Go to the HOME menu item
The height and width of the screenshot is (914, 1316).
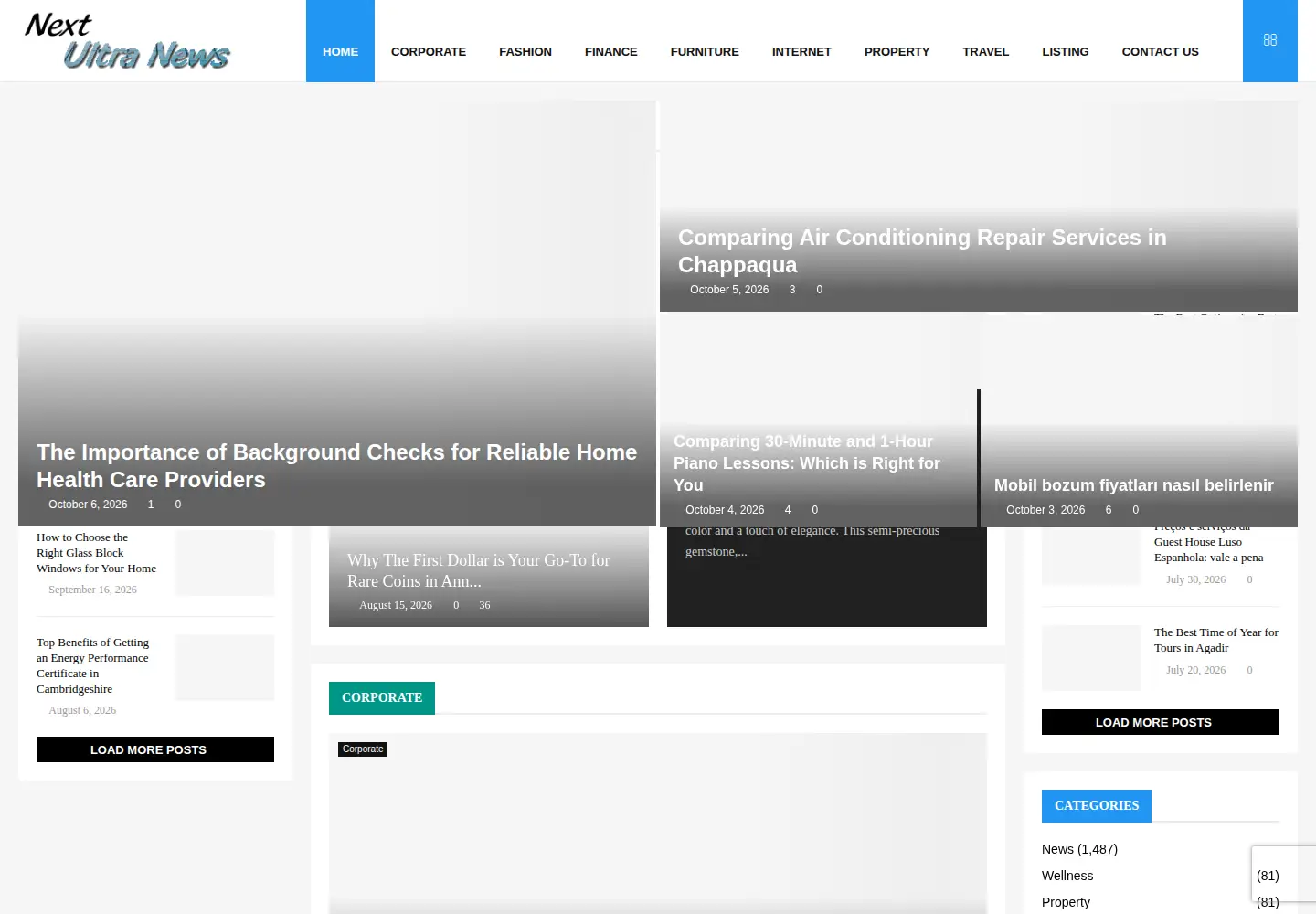pos(340,52)
